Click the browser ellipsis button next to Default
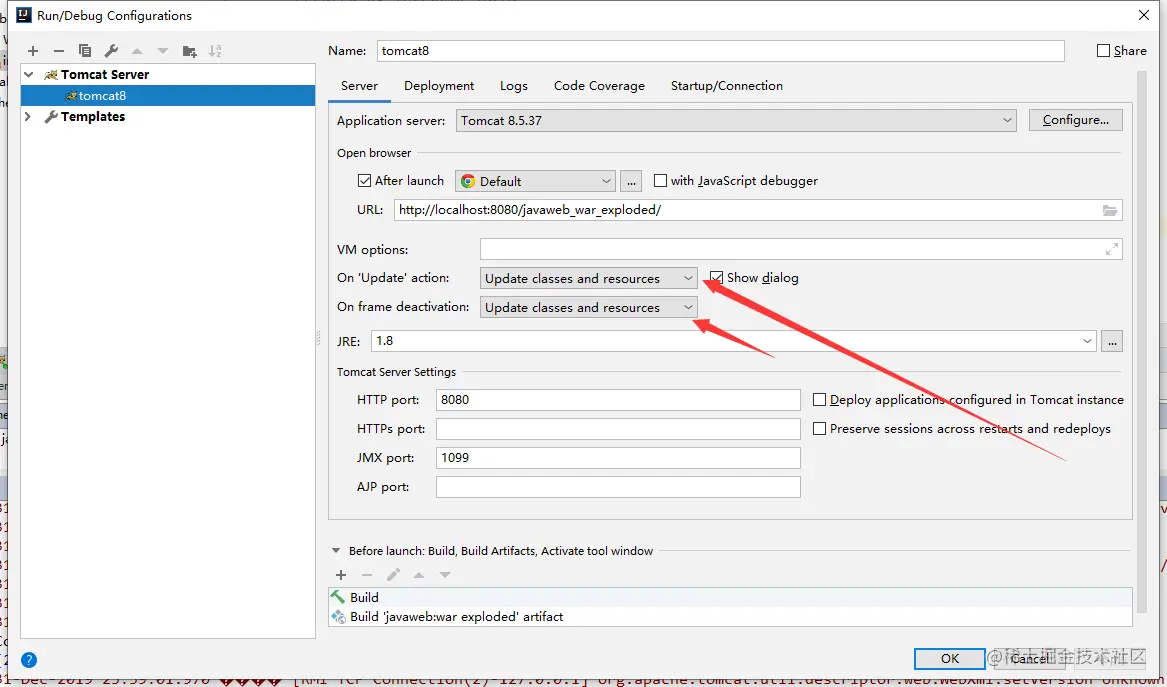 [631, 181]
